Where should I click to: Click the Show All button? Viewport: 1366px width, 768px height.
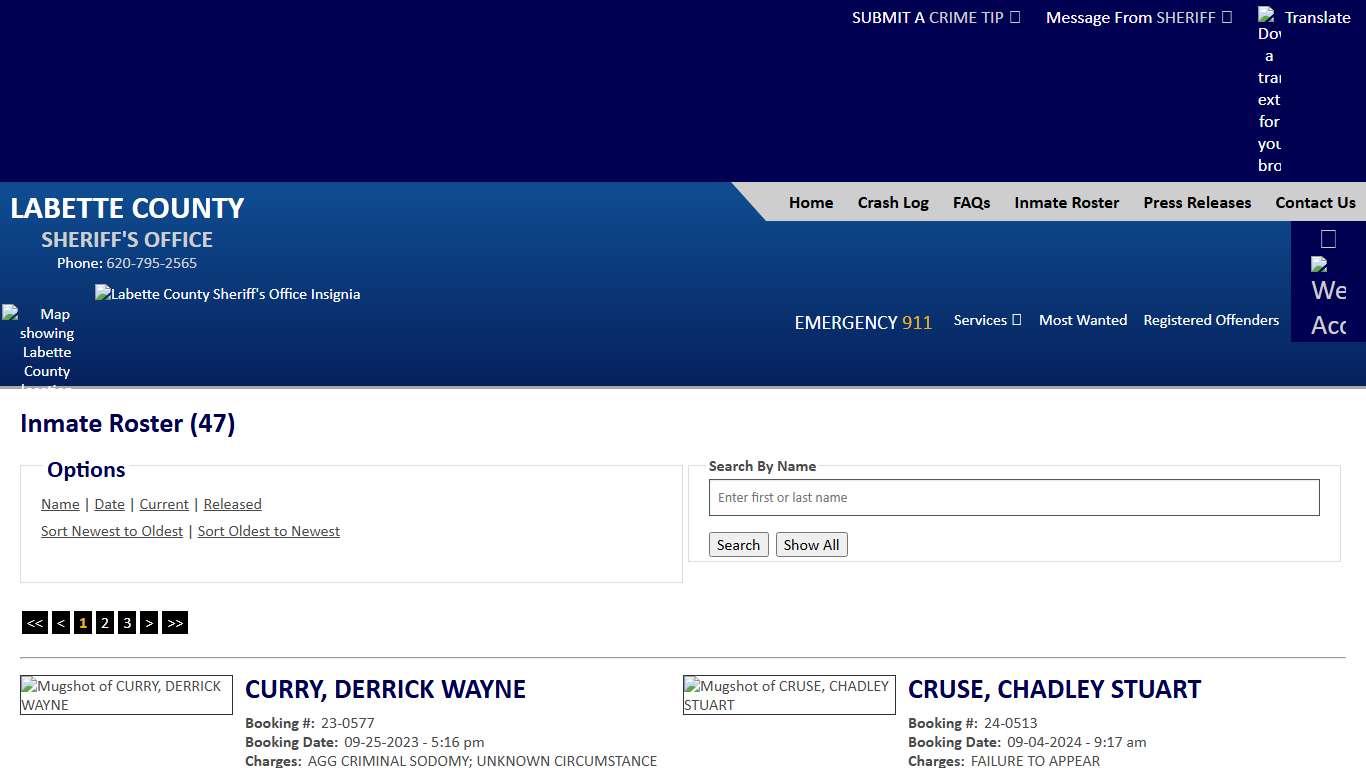coord(811,544)
